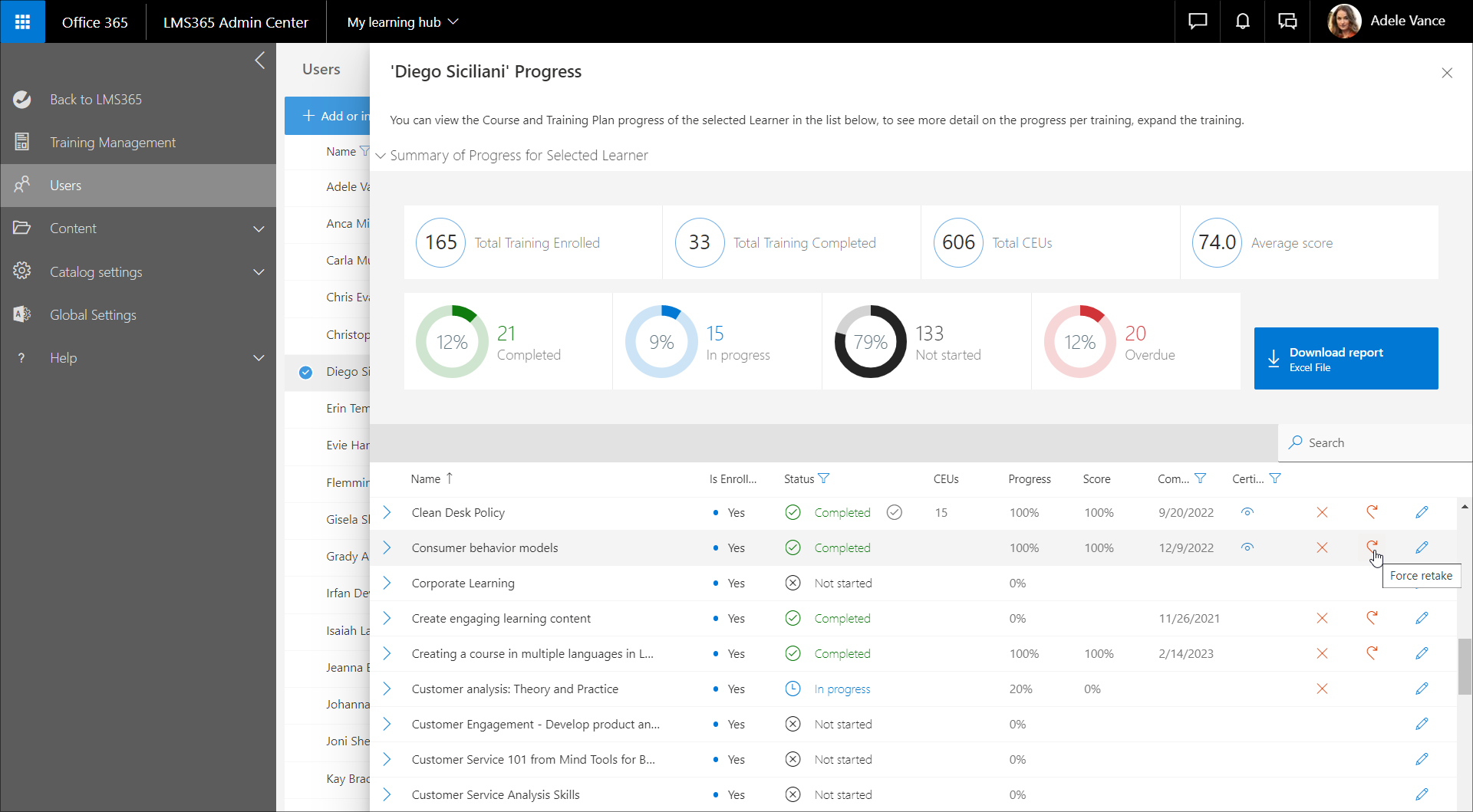1473x812 pixels.
Task: Filter the Certificate column
Action: (x=1275, y=478)
